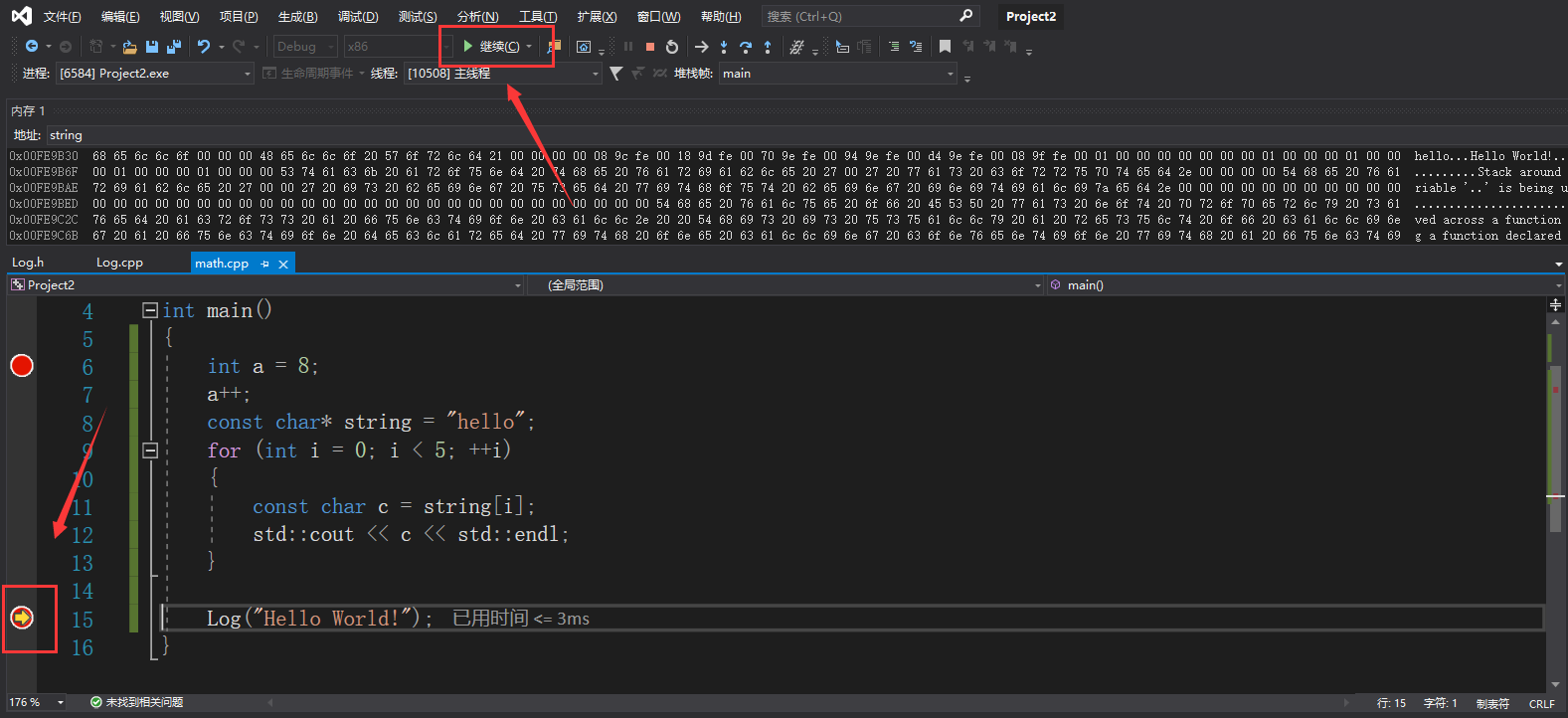The image size is (1568, 718).
Task: Open the process dropdown [6584] Project2.exe
Action: coord(155,74)
